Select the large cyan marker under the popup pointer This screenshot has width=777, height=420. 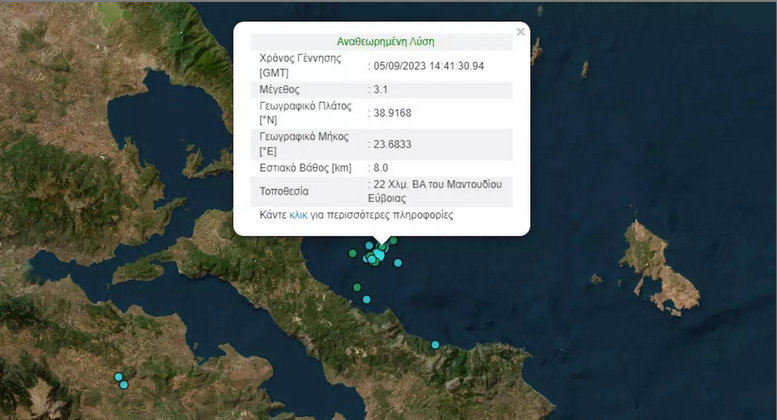click(x=378, y=256)
